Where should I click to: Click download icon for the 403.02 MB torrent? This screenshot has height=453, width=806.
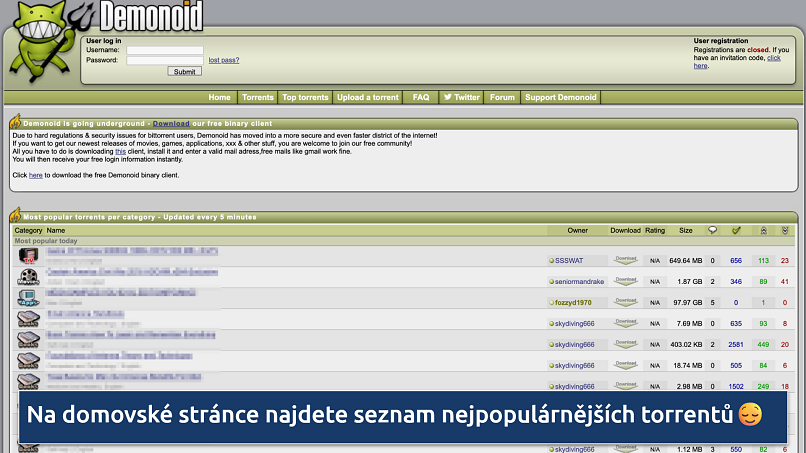(625, 344)
